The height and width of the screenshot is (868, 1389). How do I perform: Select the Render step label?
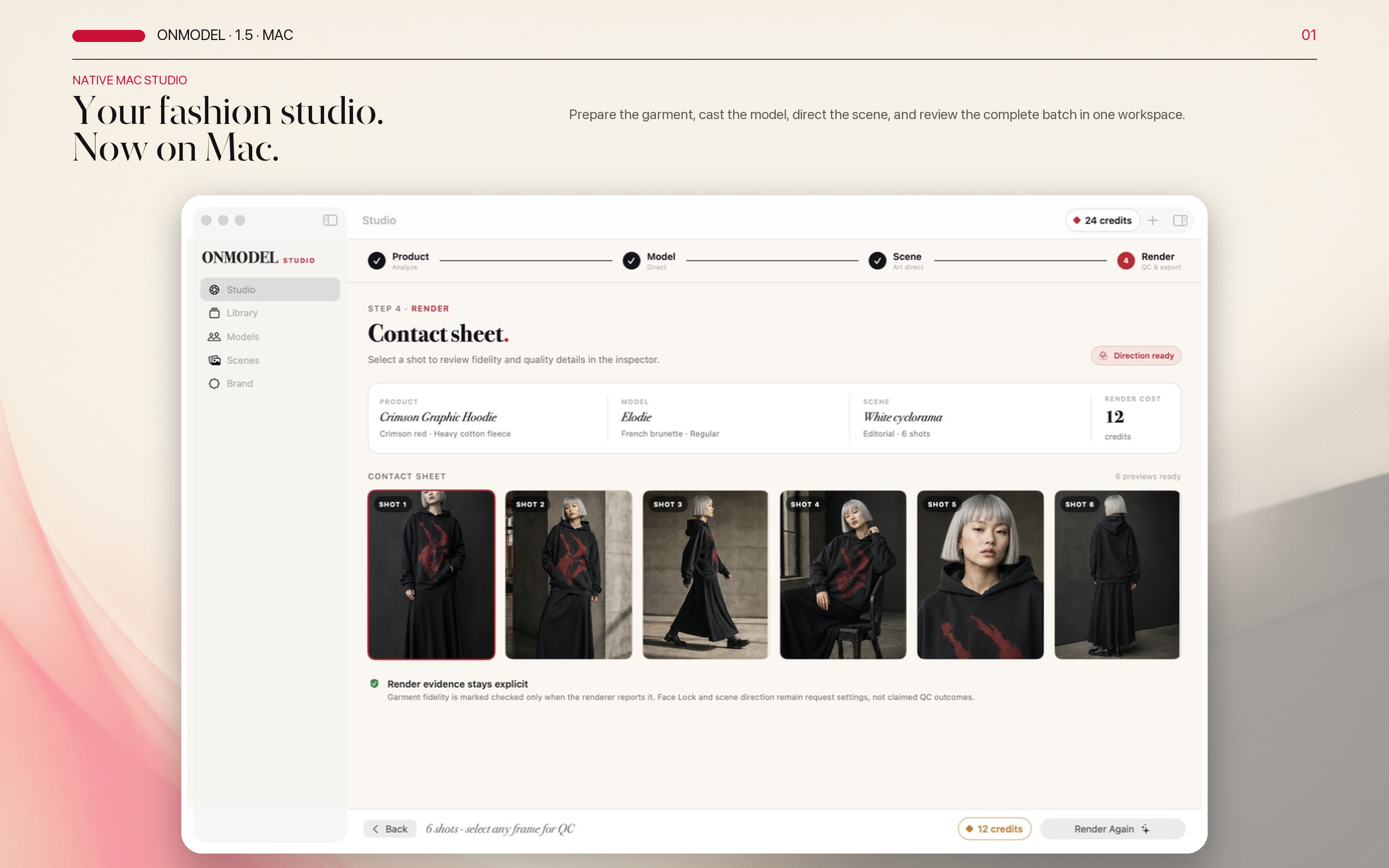click(1157, 257)
